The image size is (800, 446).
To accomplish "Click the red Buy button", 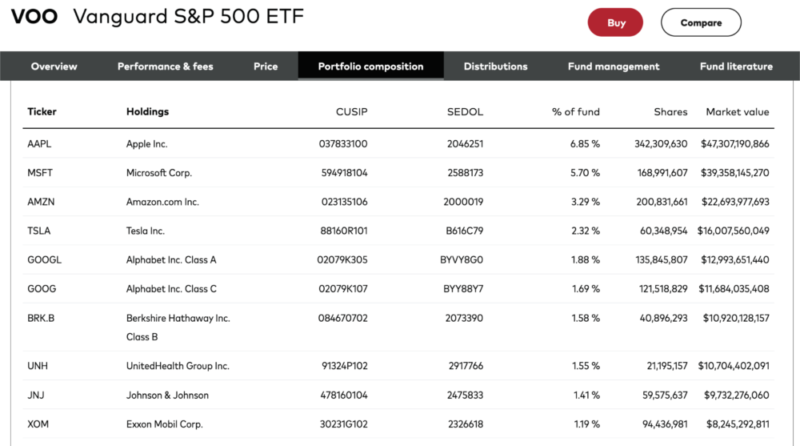I will click(615, 22).
